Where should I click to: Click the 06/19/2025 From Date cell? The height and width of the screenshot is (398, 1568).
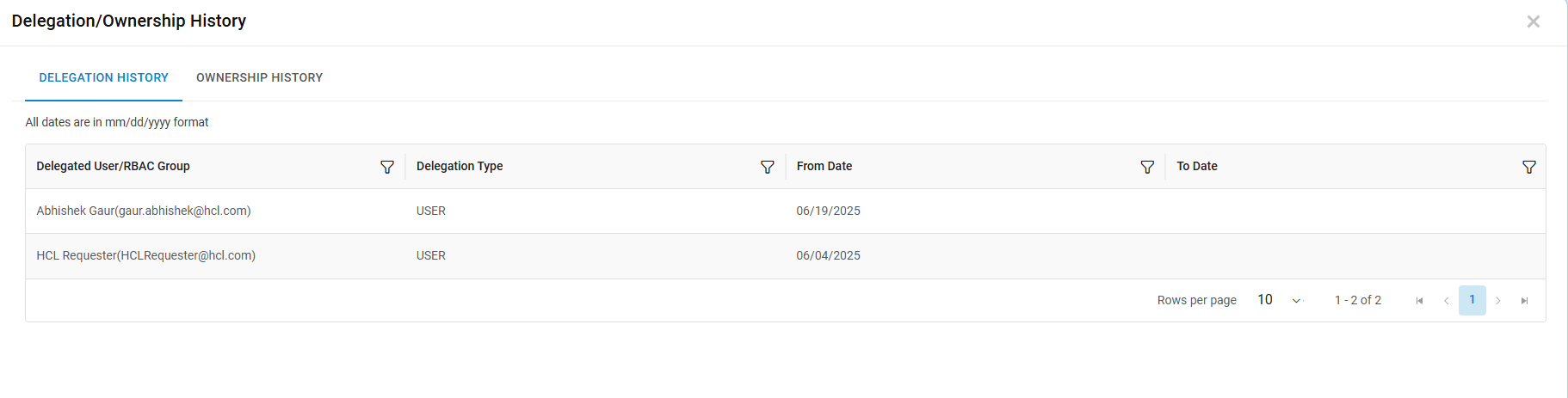pyautogui.click(x=828, y=211)
